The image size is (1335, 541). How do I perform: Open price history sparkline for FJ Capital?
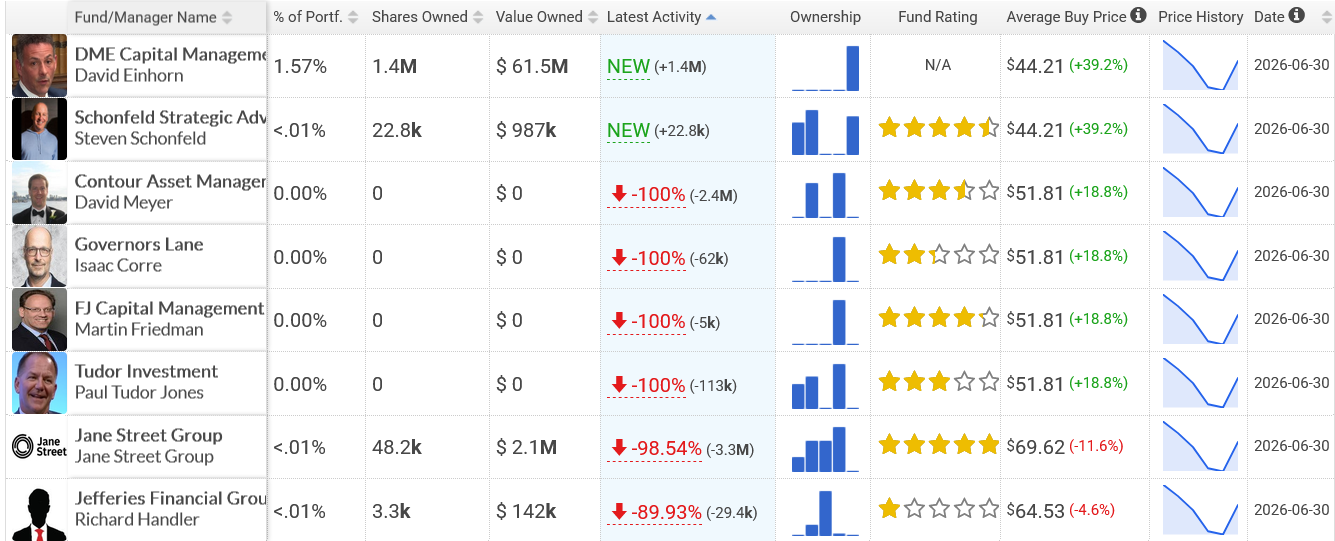[1200, 320]
